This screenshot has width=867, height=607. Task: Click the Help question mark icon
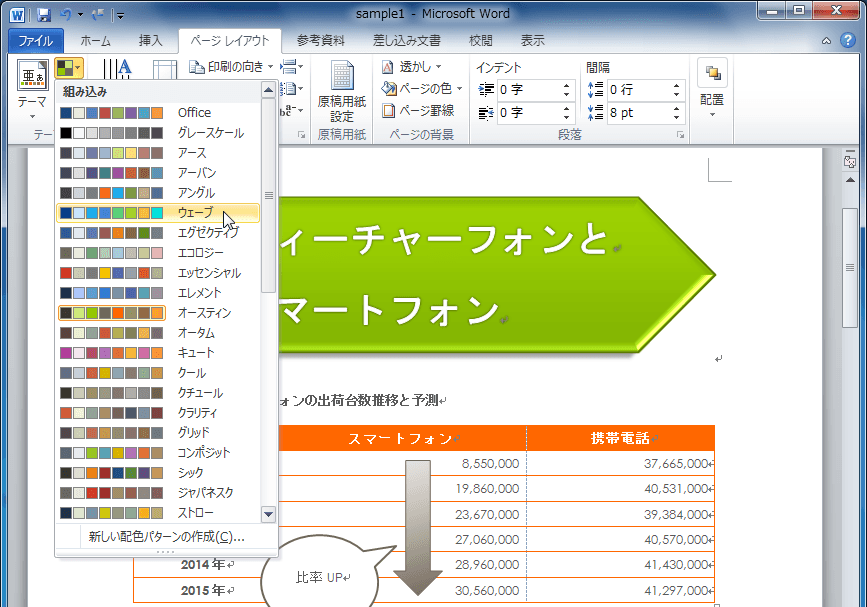848,40
